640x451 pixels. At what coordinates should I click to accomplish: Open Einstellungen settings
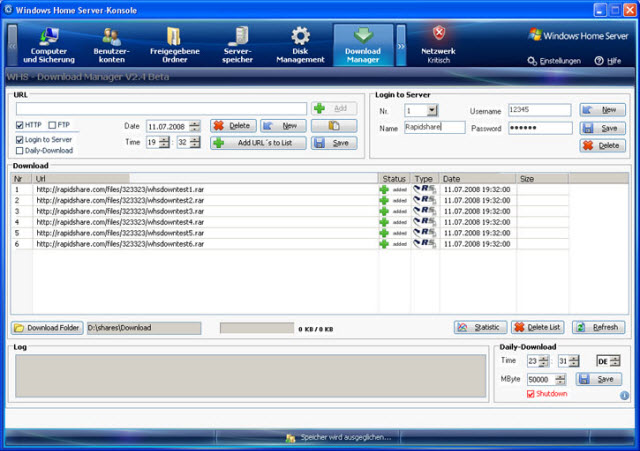click(x=554, y=61)
